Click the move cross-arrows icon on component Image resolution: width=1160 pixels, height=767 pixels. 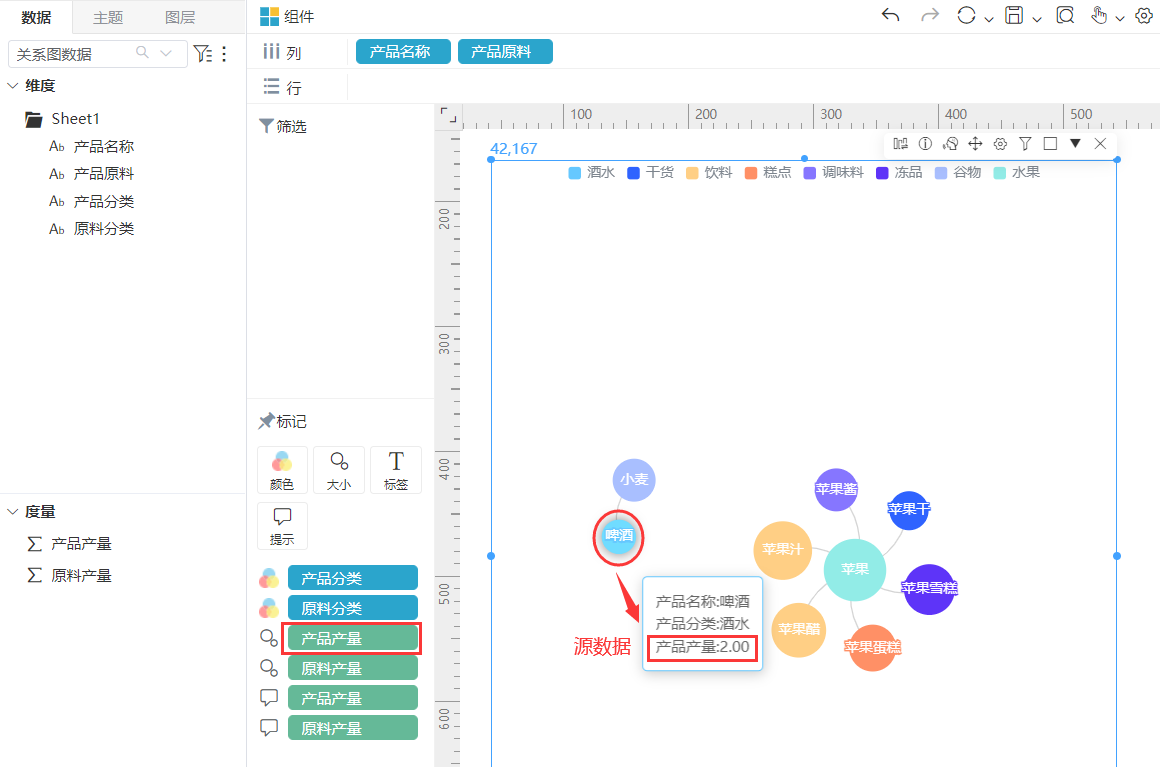[975, 143]
